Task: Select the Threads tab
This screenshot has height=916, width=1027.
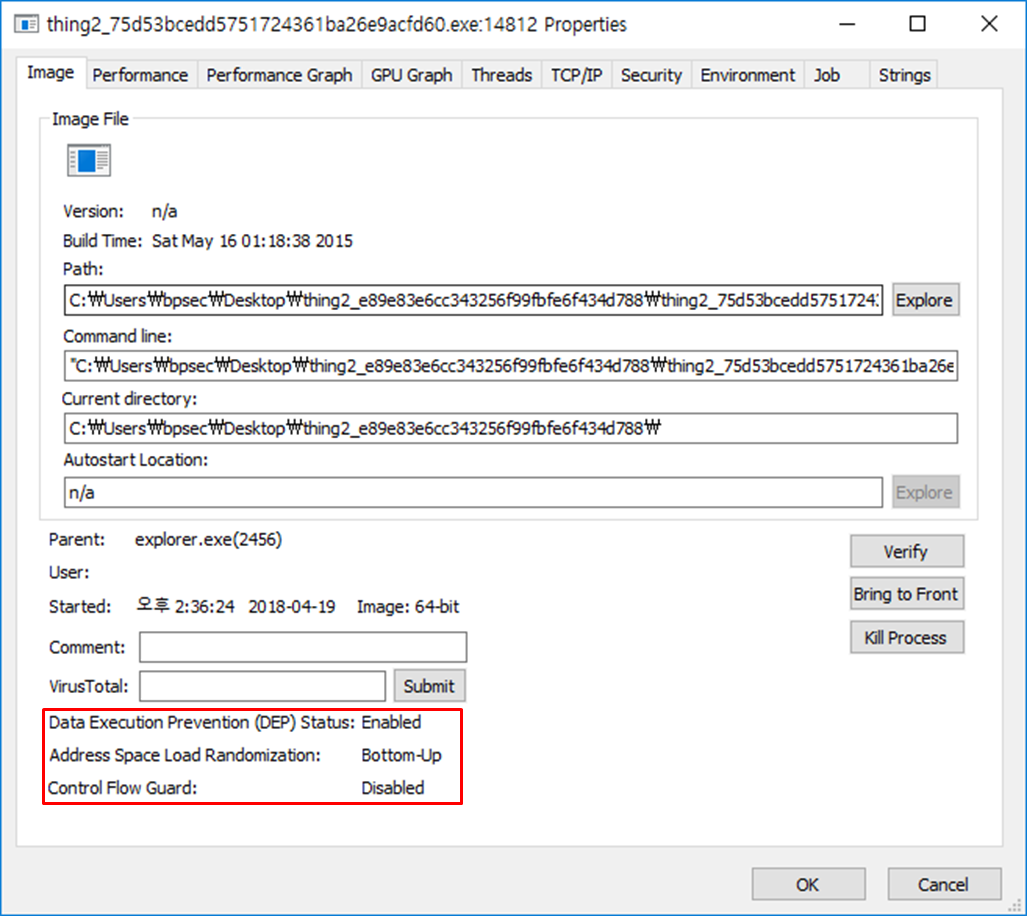Action: (501, 75)
